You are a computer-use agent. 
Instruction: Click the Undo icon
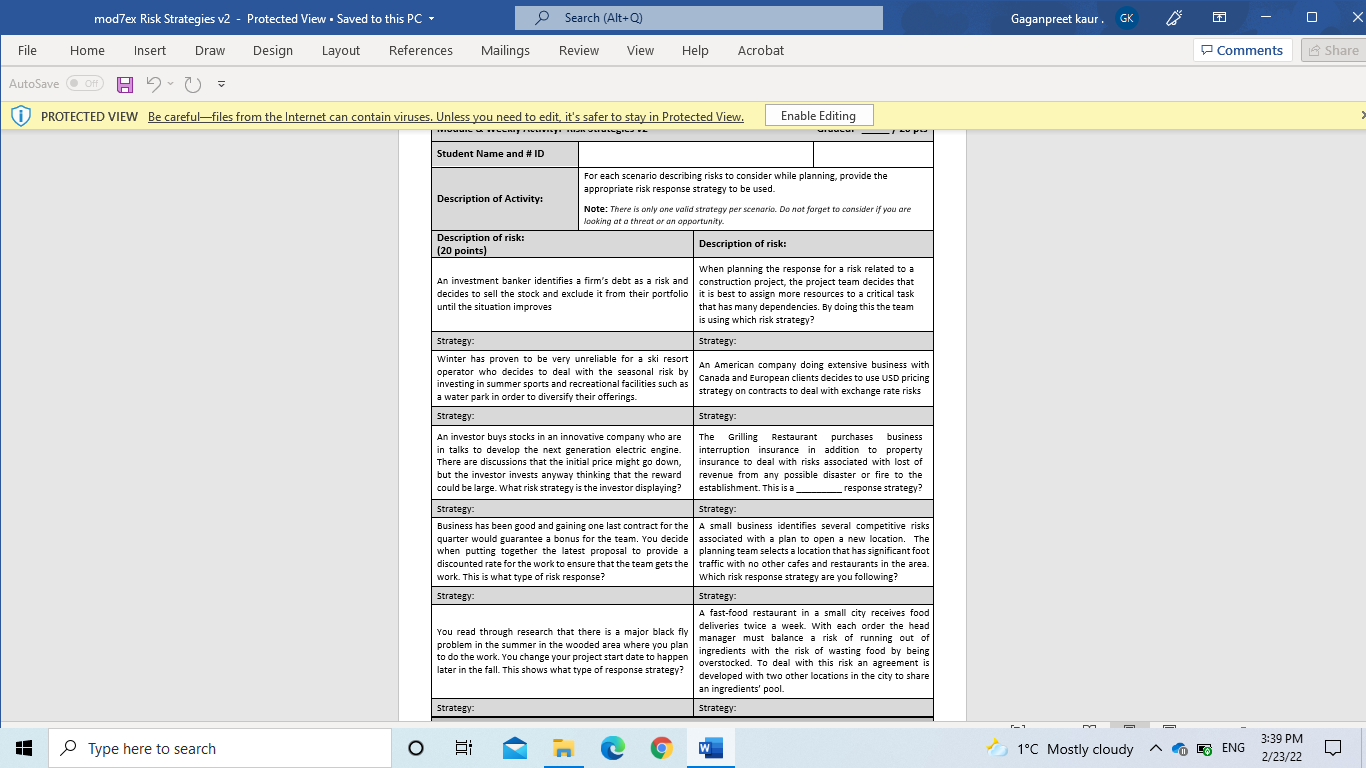click(153, 85)
